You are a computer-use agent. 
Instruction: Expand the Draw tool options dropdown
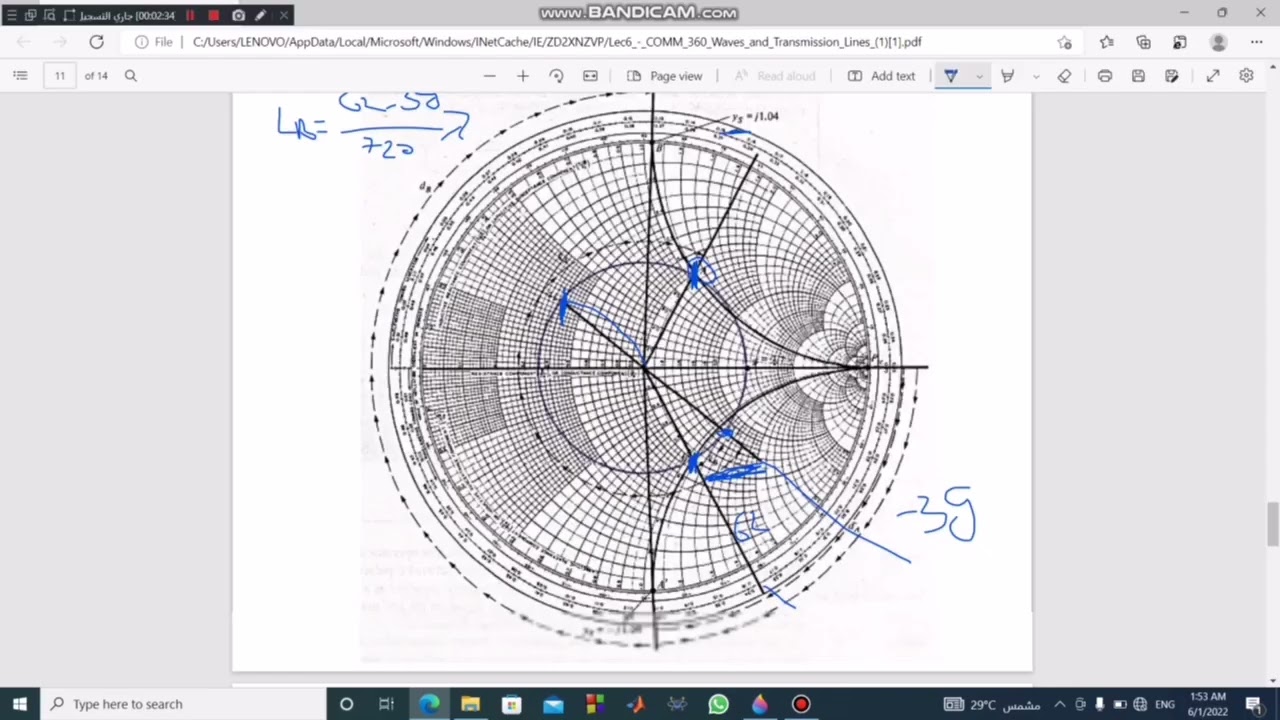click(979, 76)
